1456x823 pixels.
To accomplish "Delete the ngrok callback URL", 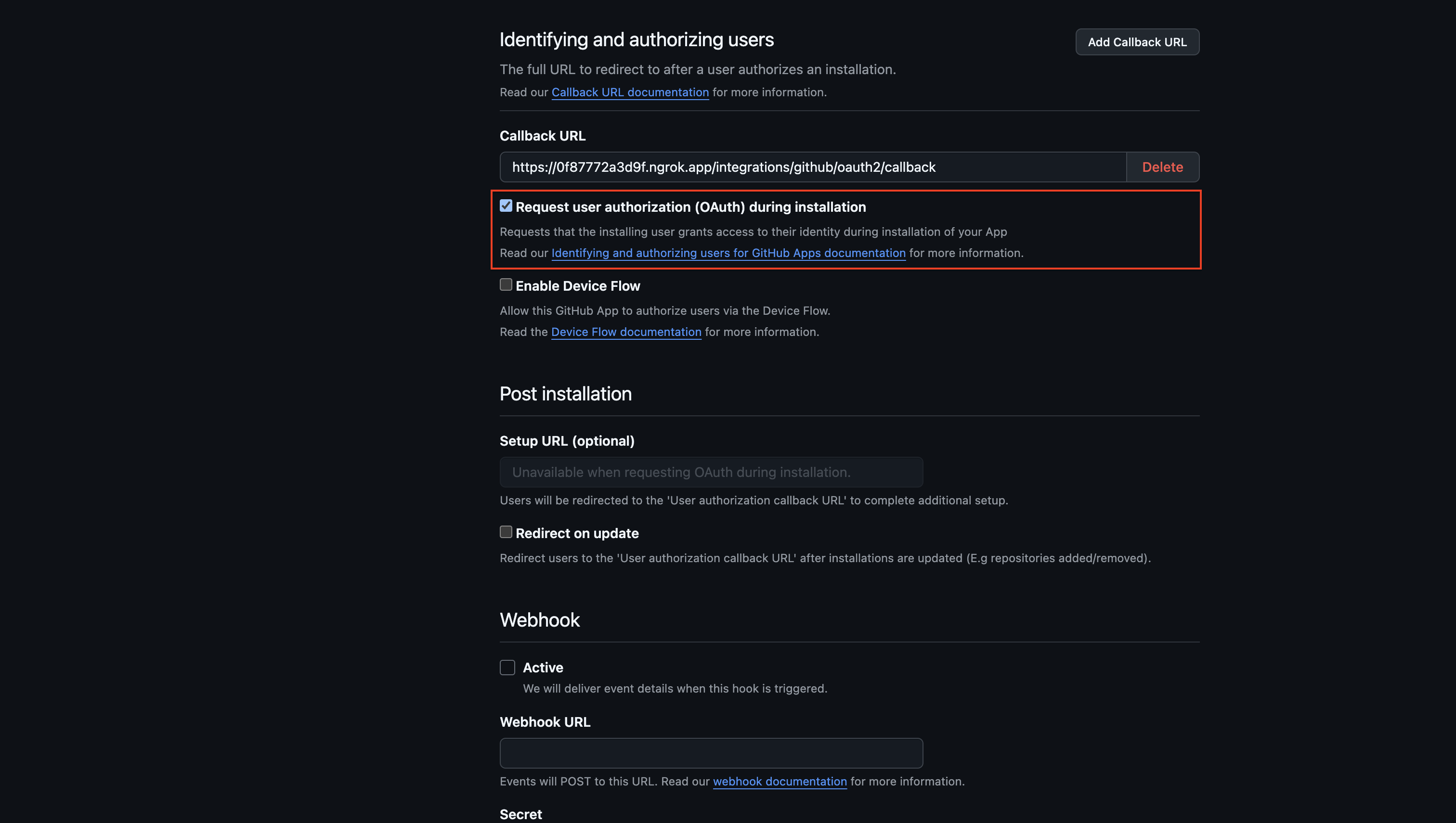I will [1163, 167].
